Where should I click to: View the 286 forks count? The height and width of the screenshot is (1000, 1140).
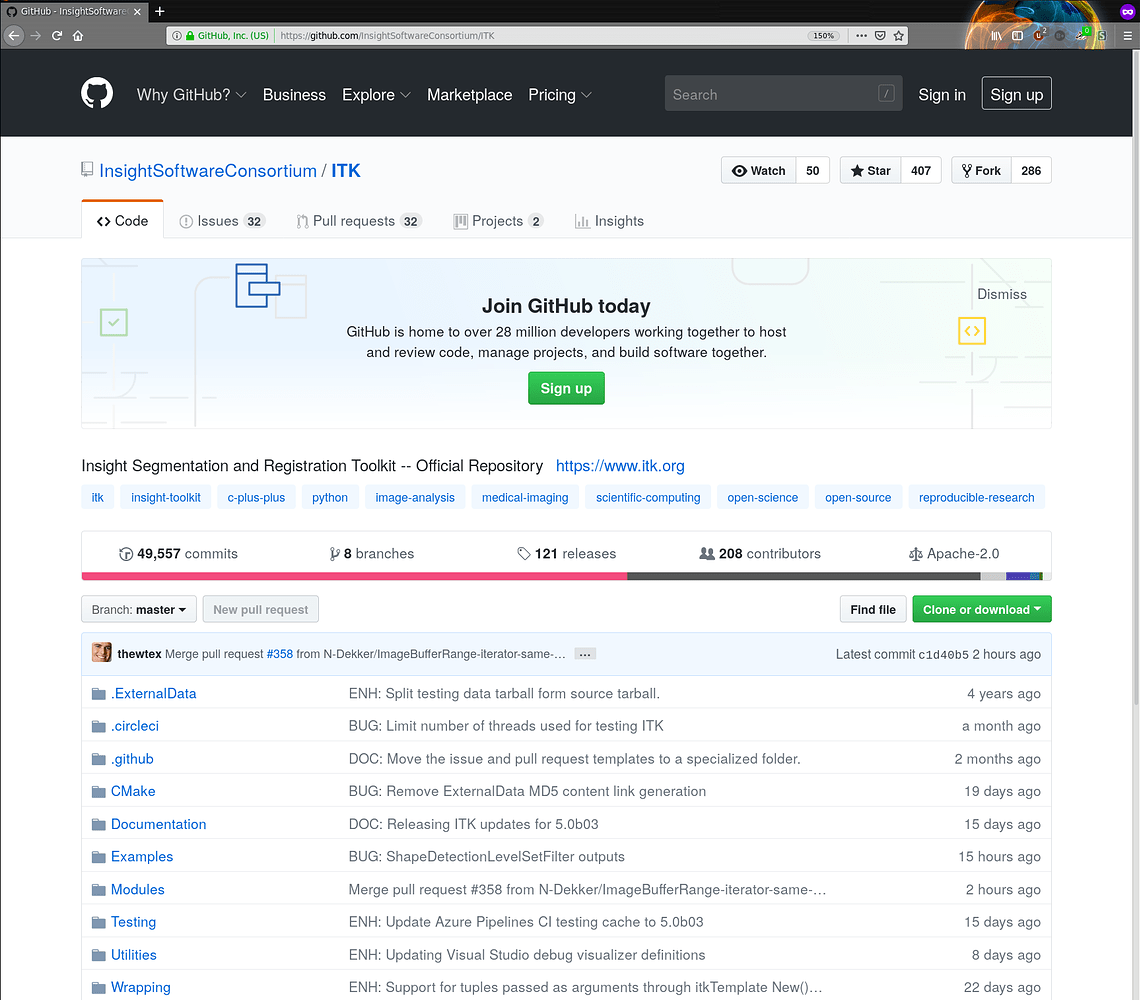point(1031,170)
